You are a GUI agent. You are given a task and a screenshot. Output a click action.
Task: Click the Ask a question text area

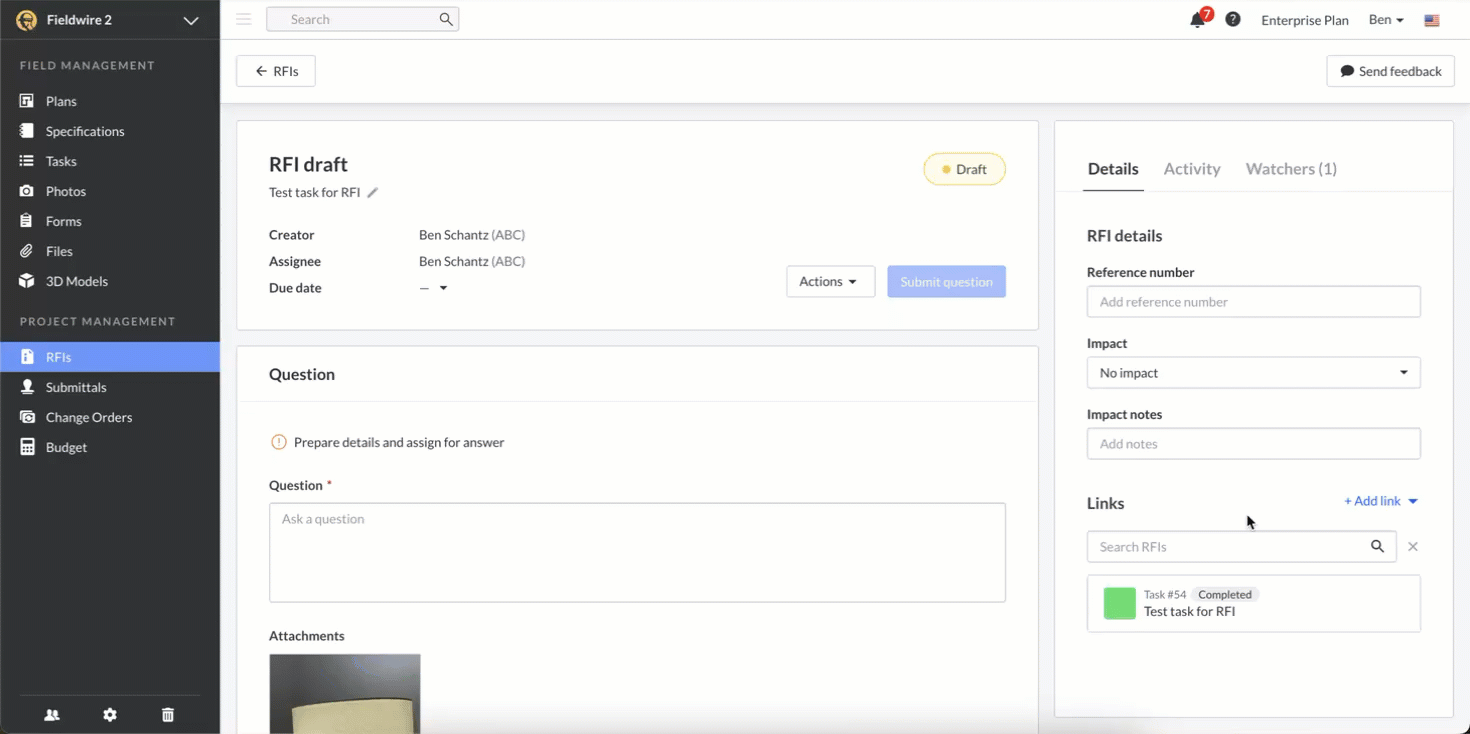[637, 552]
